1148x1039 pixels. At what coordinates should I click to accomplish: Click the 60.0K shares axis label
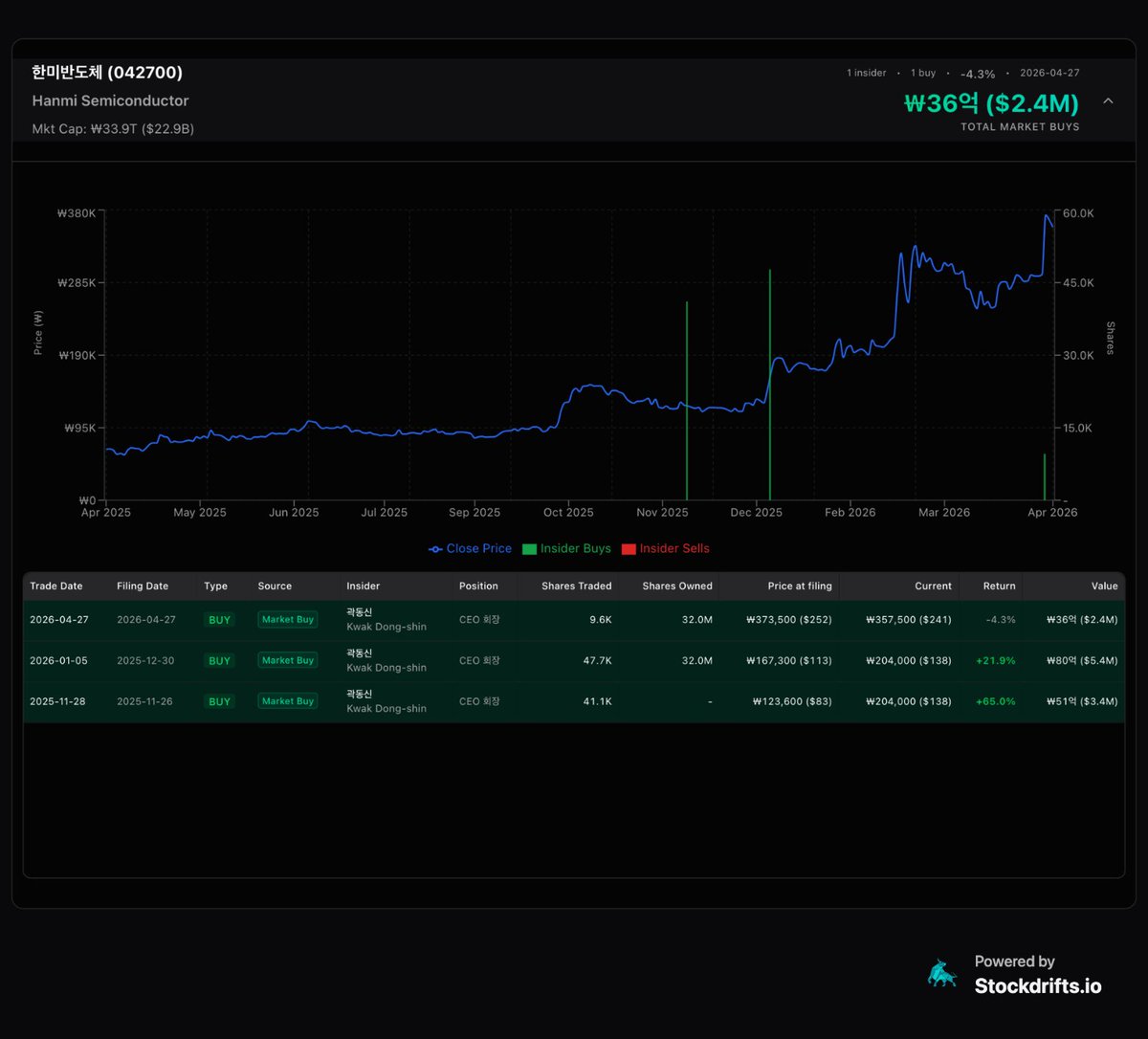tap(1078, 213)
